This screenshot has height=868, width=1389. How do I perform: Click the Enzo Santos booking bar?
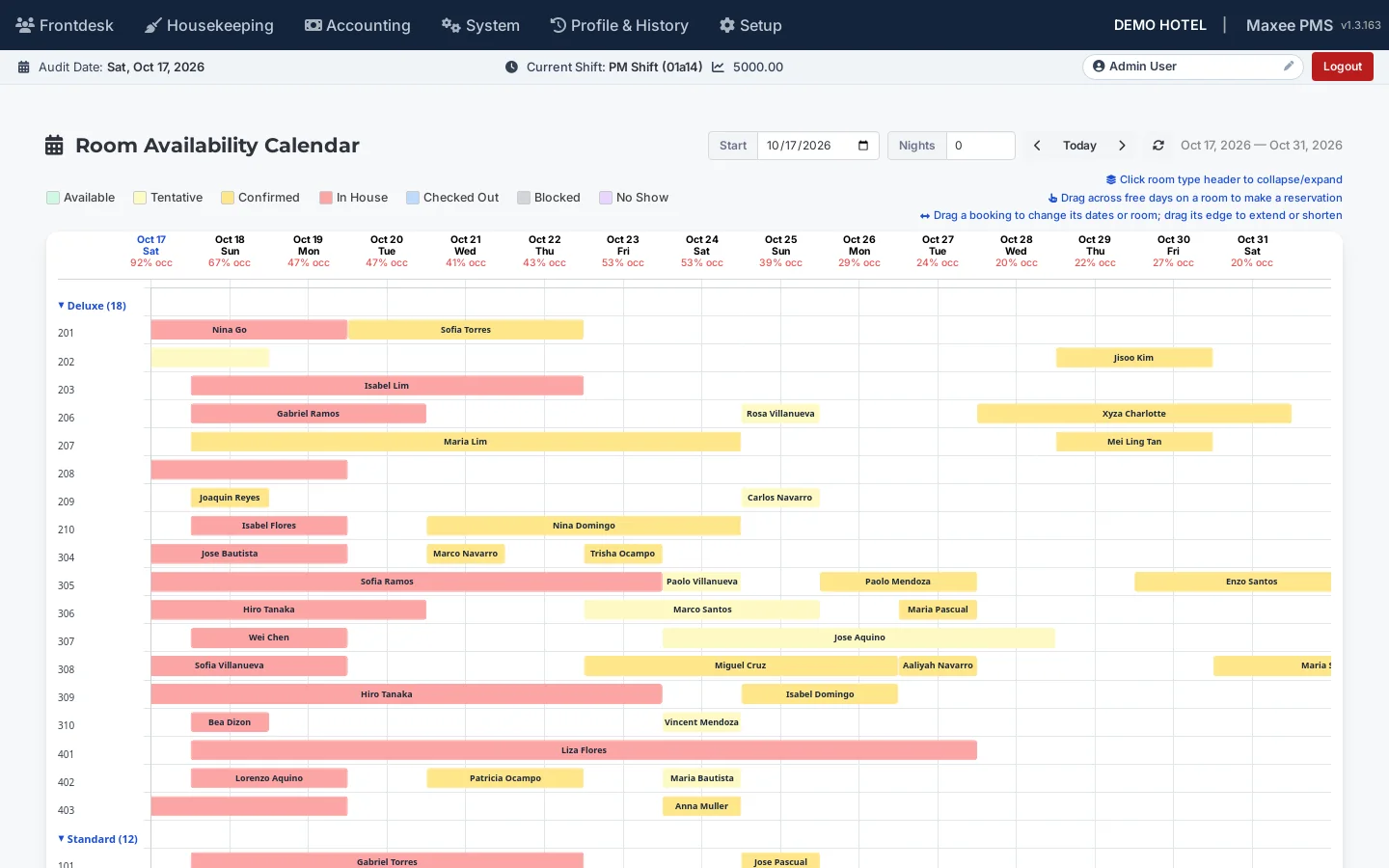coord(1233,582)
